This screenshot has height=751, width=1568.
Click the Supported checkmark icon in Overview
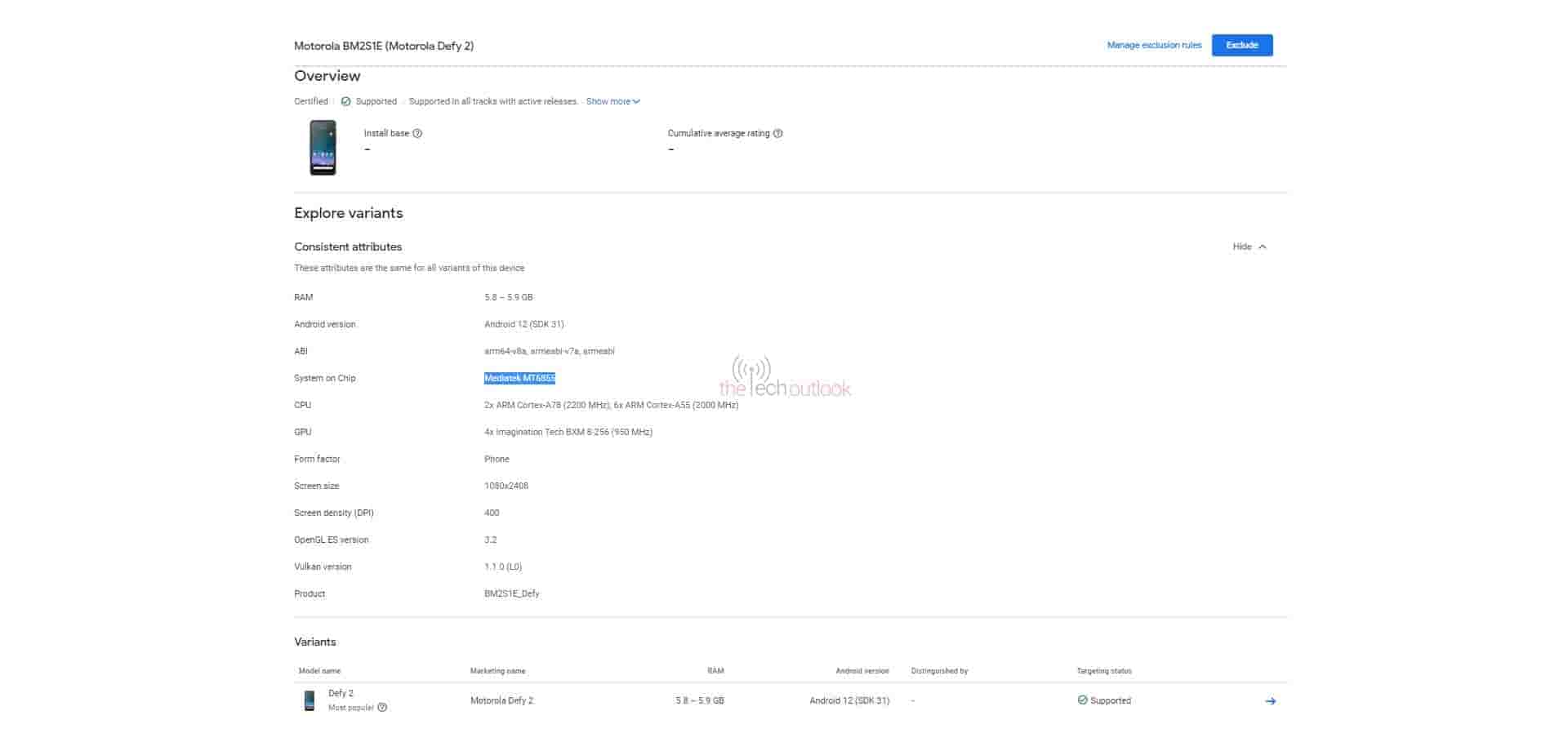(345, 102)
